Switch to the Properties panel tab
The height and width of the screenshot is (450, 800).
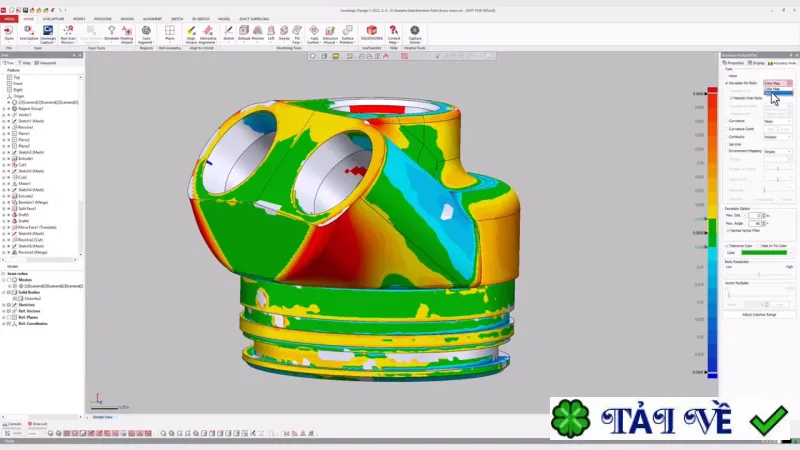[x=734, y=63]
